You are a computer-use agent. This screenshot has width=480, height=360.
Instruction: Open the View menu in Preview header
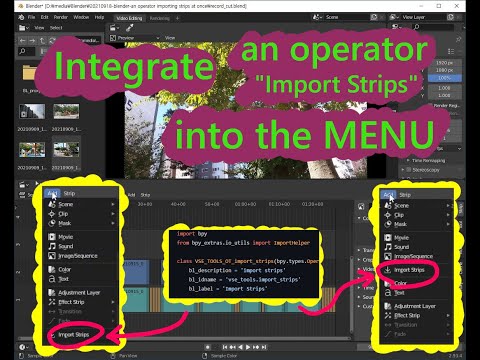pos(170,38)
